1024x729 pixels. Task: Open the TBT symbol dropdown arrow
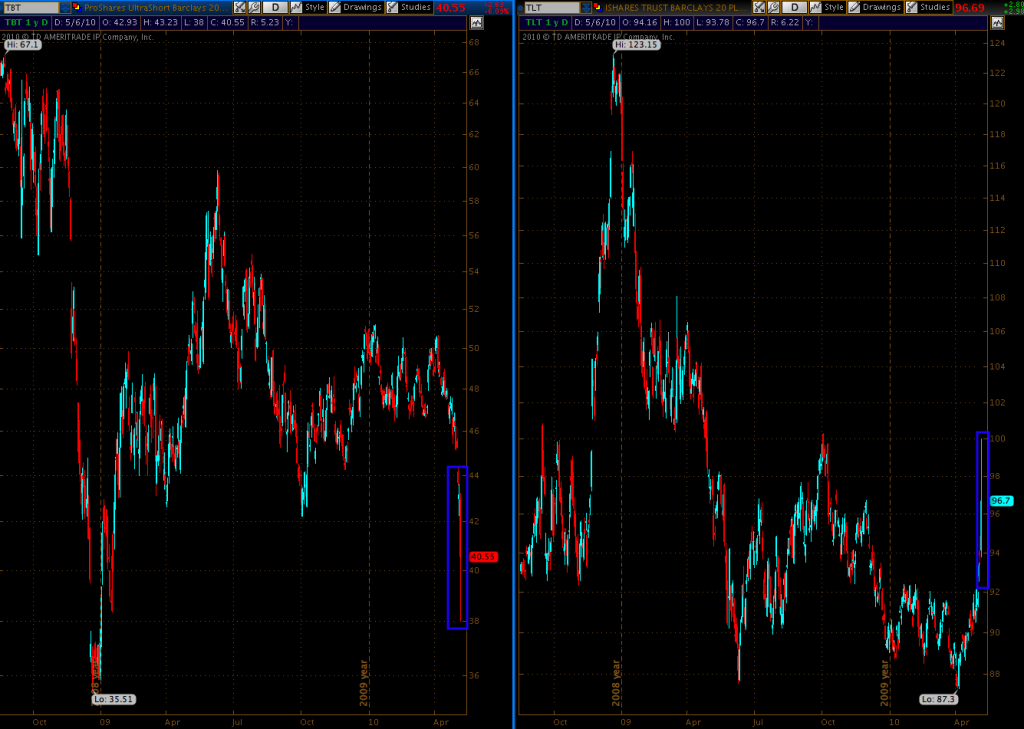[66, 7]
